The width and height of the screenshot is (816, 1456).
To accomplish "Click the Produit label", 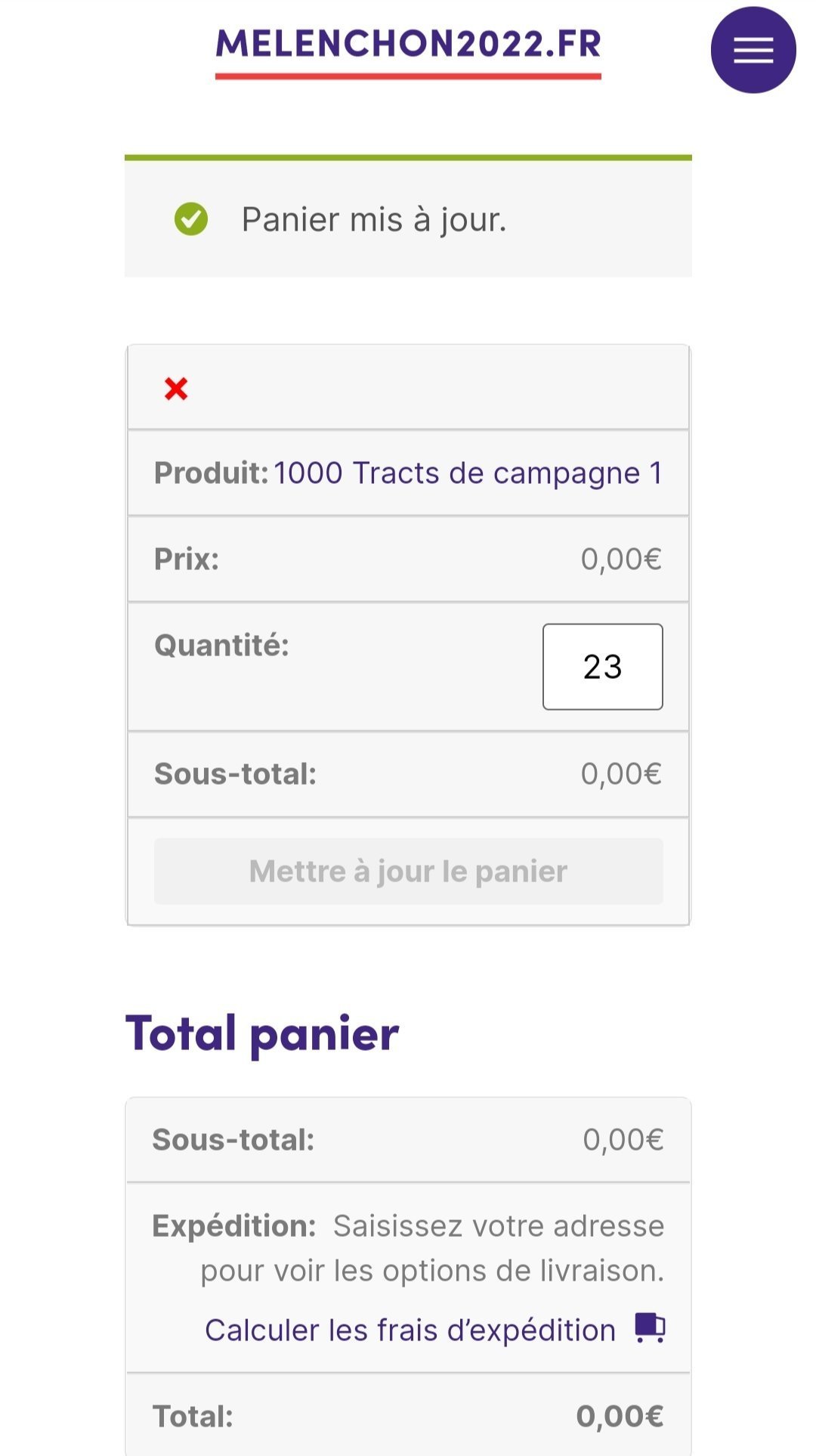I will 211,473.
